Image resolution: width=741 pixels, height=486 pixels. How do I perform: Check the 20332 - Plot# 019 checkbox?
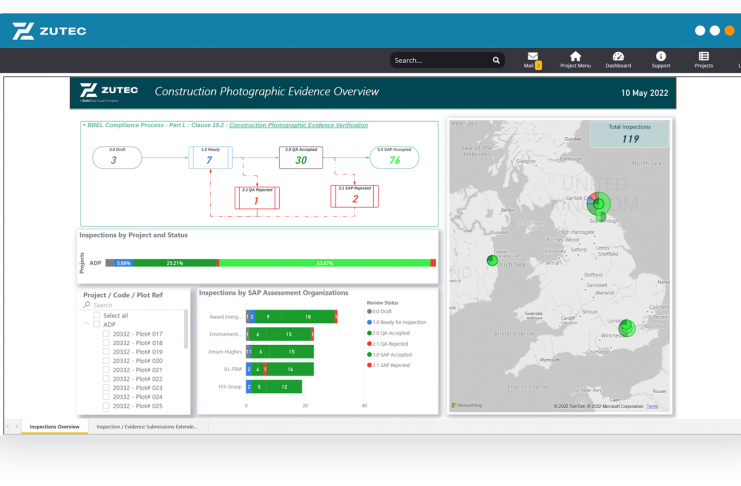(106, 352)
